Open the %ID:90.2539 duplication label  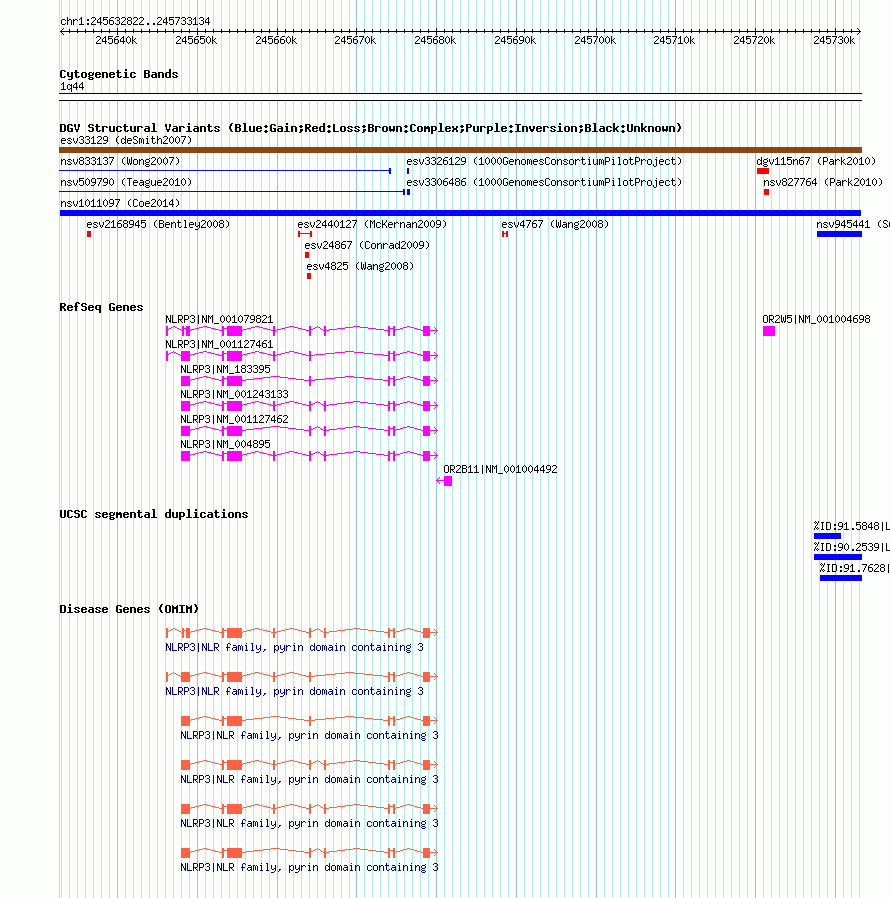click(x=852, y=547)
